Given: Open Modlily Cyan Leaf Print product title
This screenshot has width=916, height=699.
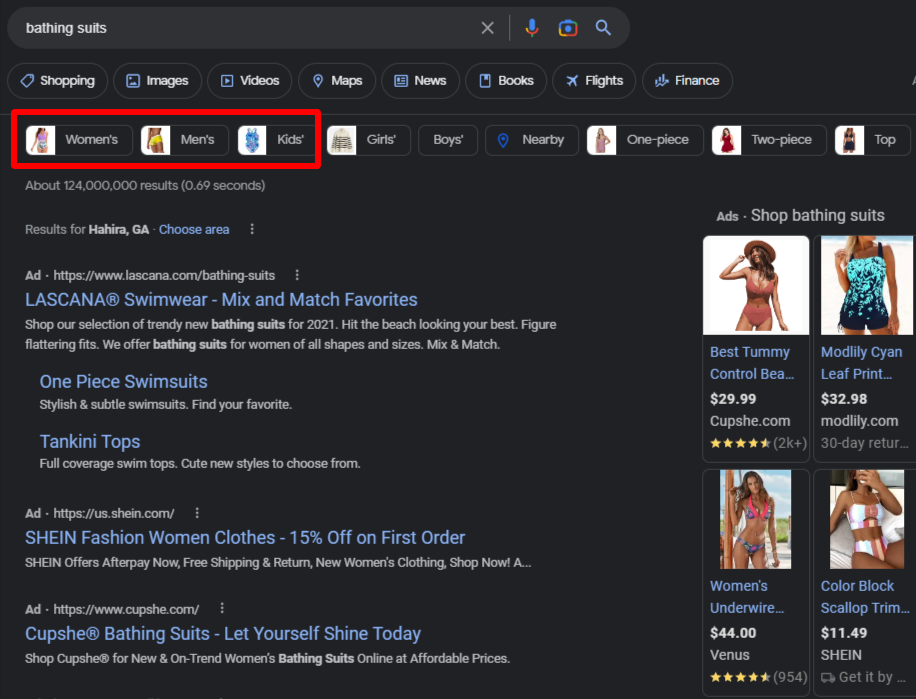Looking at the screenshot, I should 861,363.
